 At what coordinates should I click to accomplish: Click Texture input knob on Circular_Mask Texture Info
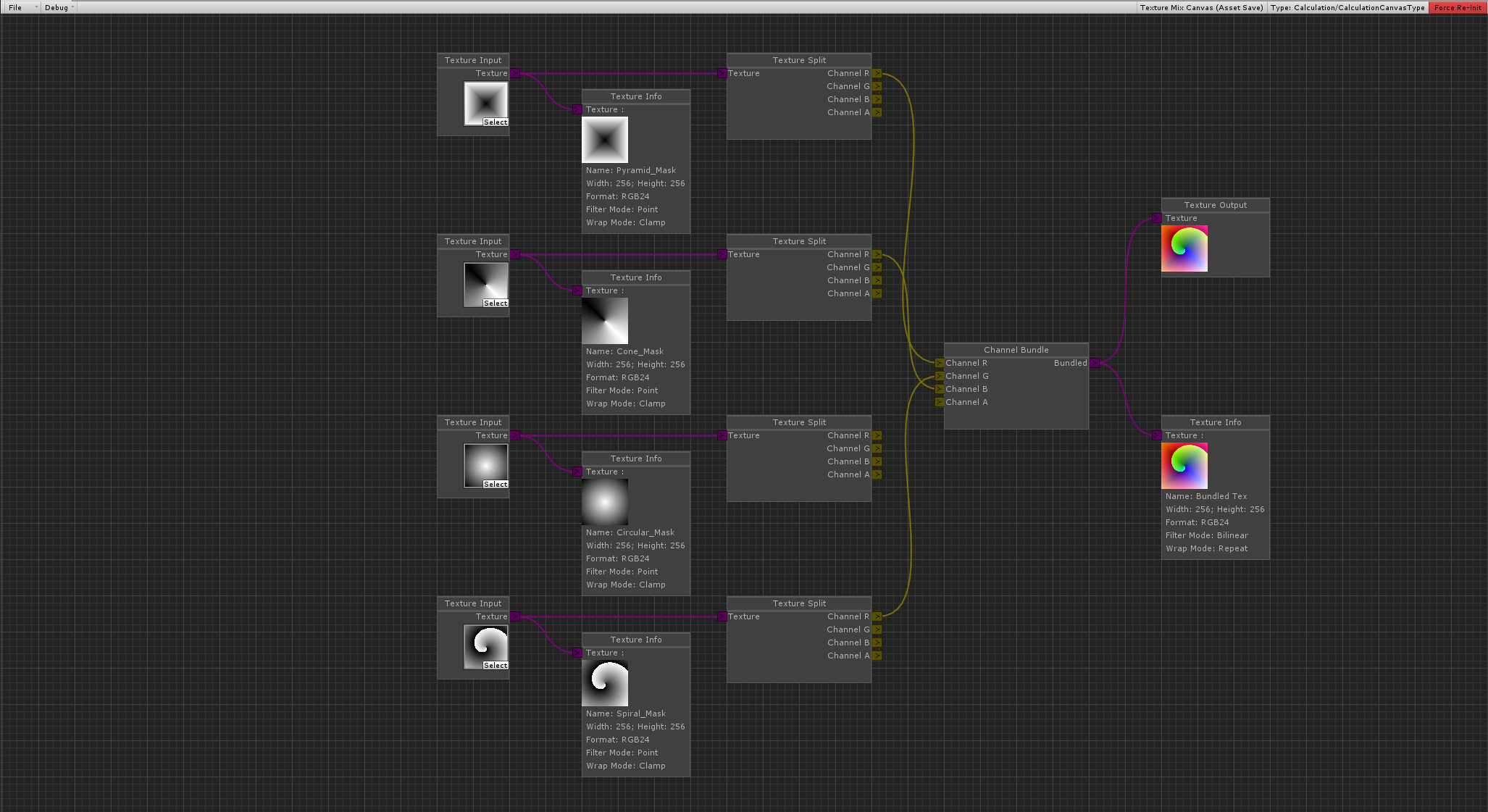click(577, 472)
